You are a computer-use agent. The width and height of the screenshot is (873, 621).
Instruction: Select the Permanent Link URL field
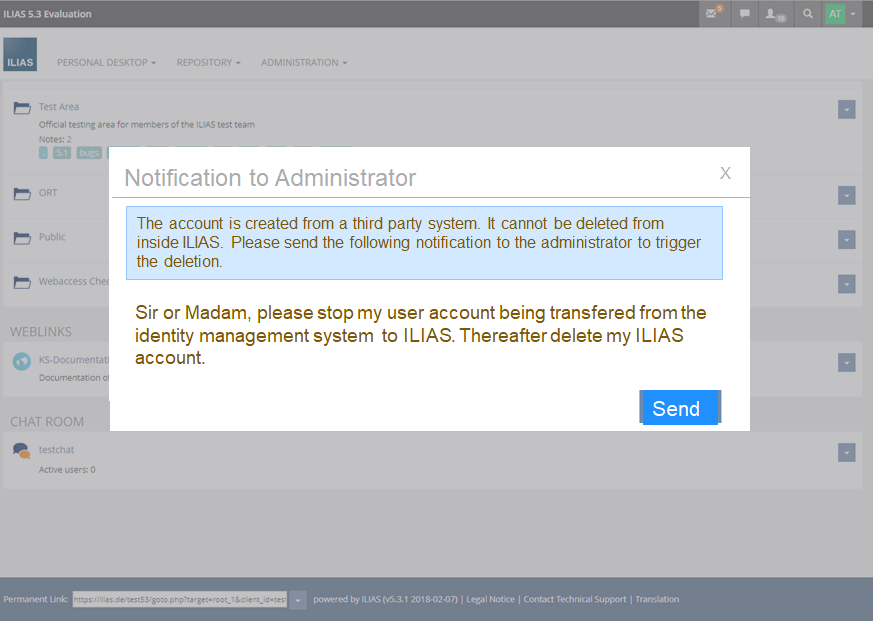click(180, 599)
